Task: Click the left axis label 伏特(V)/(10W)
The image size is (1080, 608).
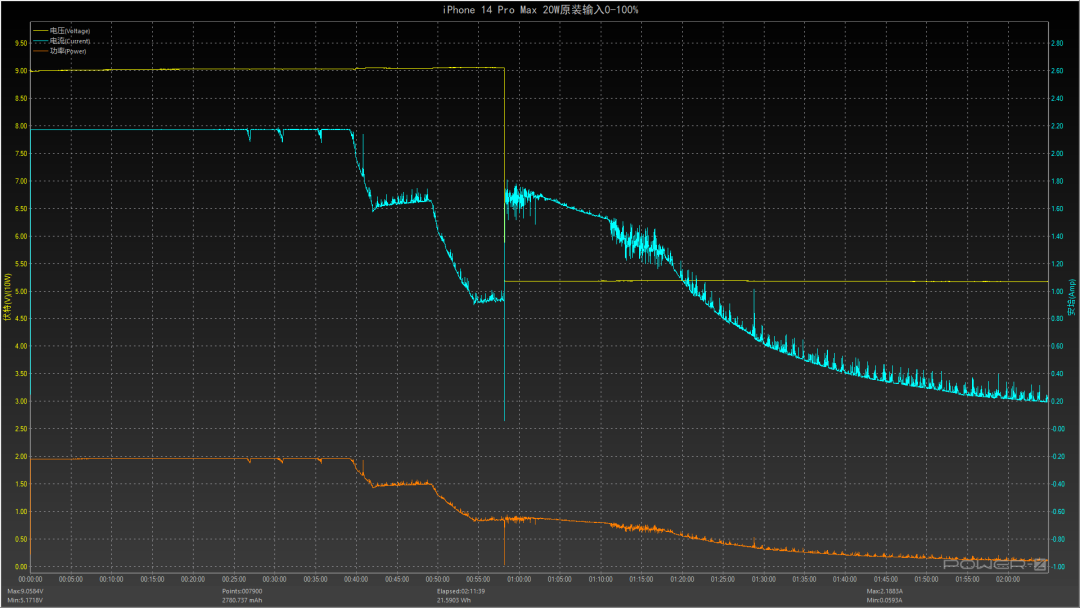Action: tap(8, 297)
